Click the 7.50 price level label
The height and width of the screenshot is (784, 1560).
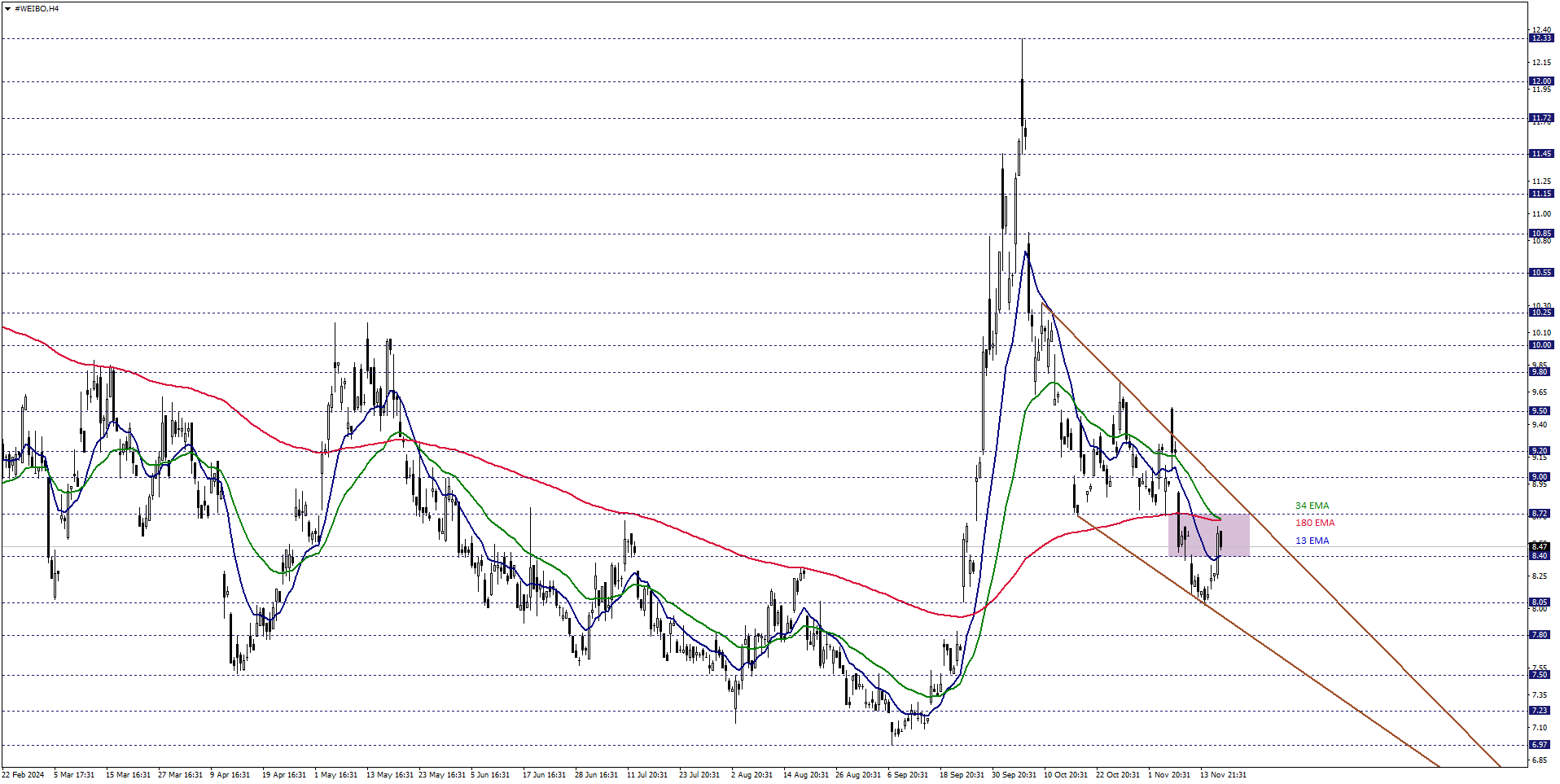1541,675
